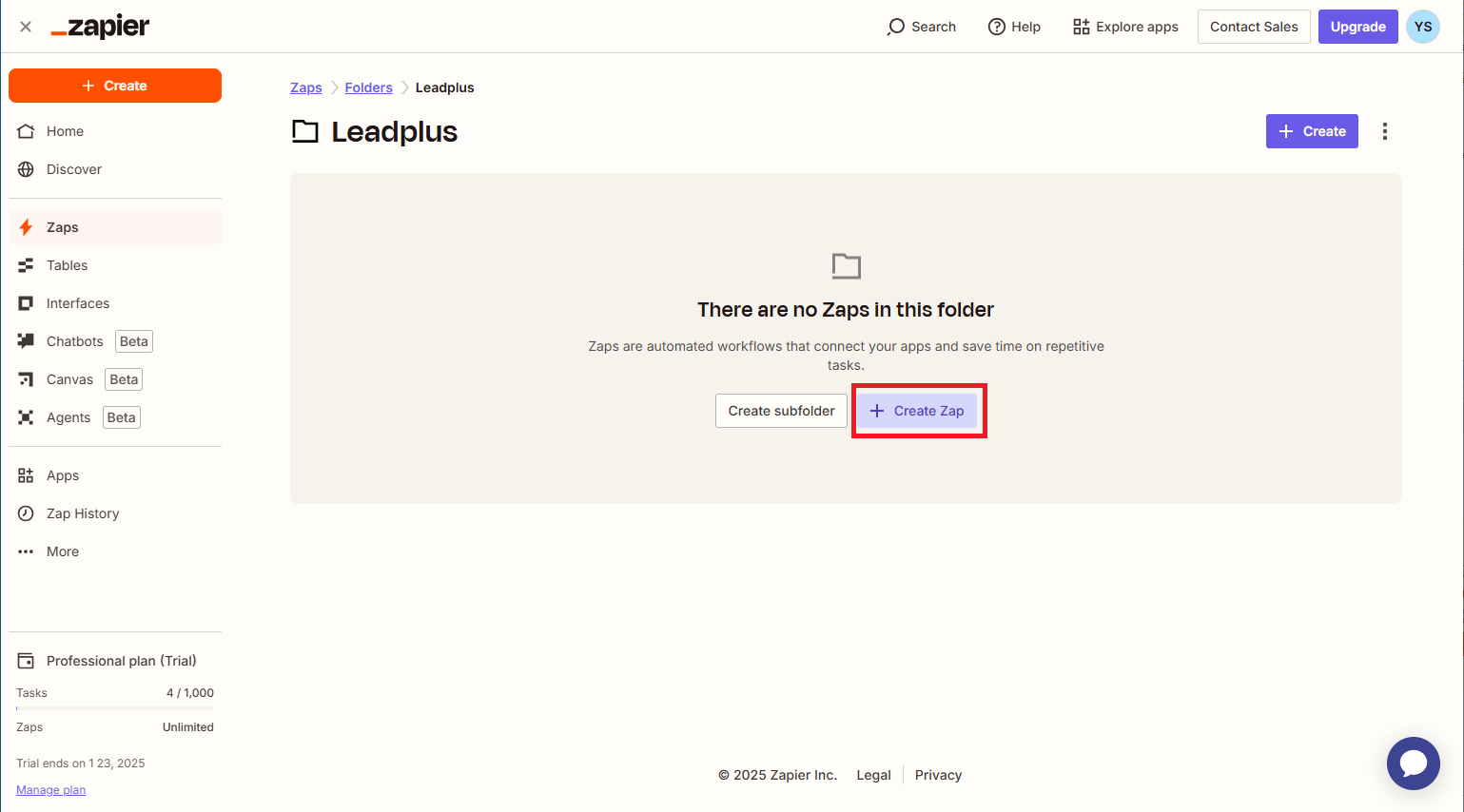The image size is (1464, 812).
Task: Click the Zaps breadcrumb link
Action: pos(306,87)
